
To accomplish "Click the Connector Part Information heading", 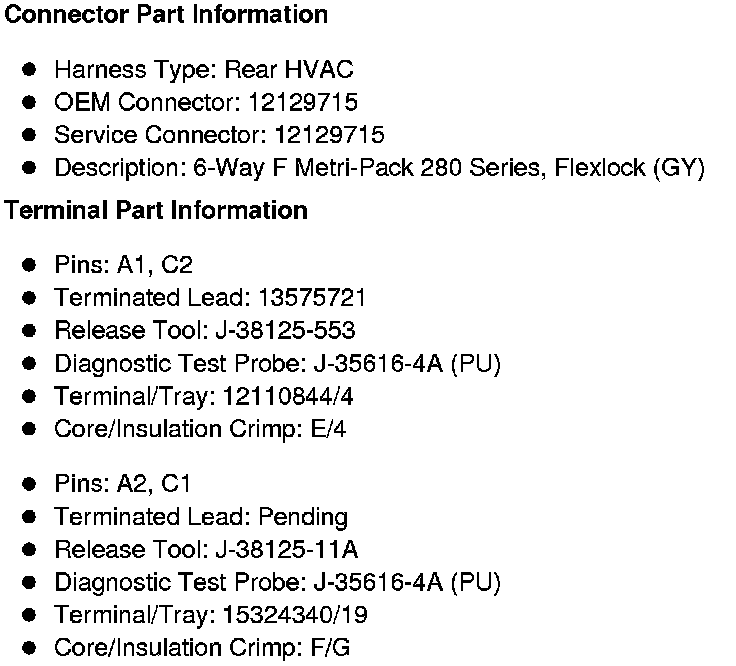I will 166,15.
